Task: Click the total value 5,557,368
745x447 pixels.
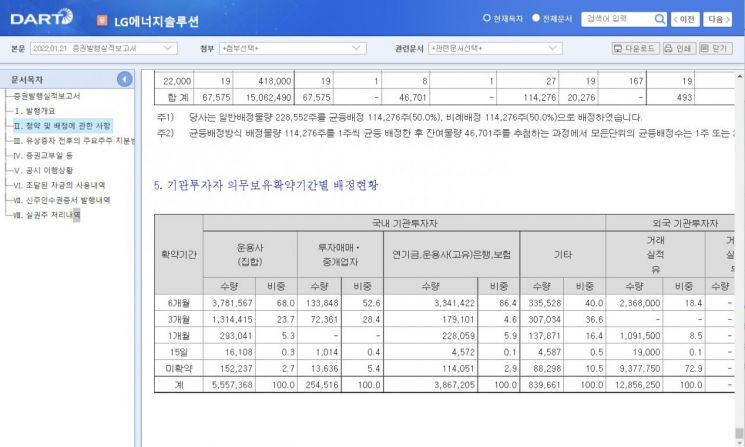Action: tap(232, 385)
